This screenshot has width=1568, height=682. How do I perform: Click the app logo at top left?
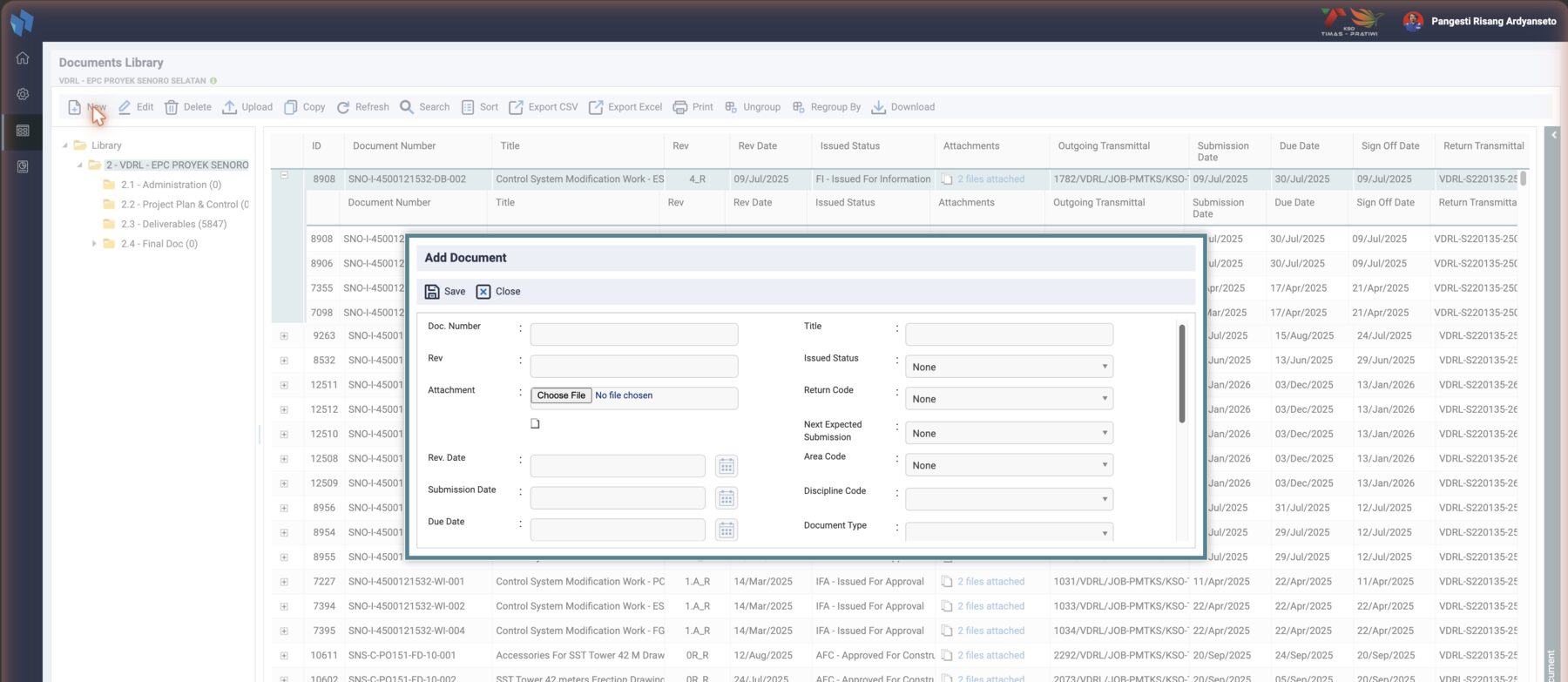coord(22,22)
